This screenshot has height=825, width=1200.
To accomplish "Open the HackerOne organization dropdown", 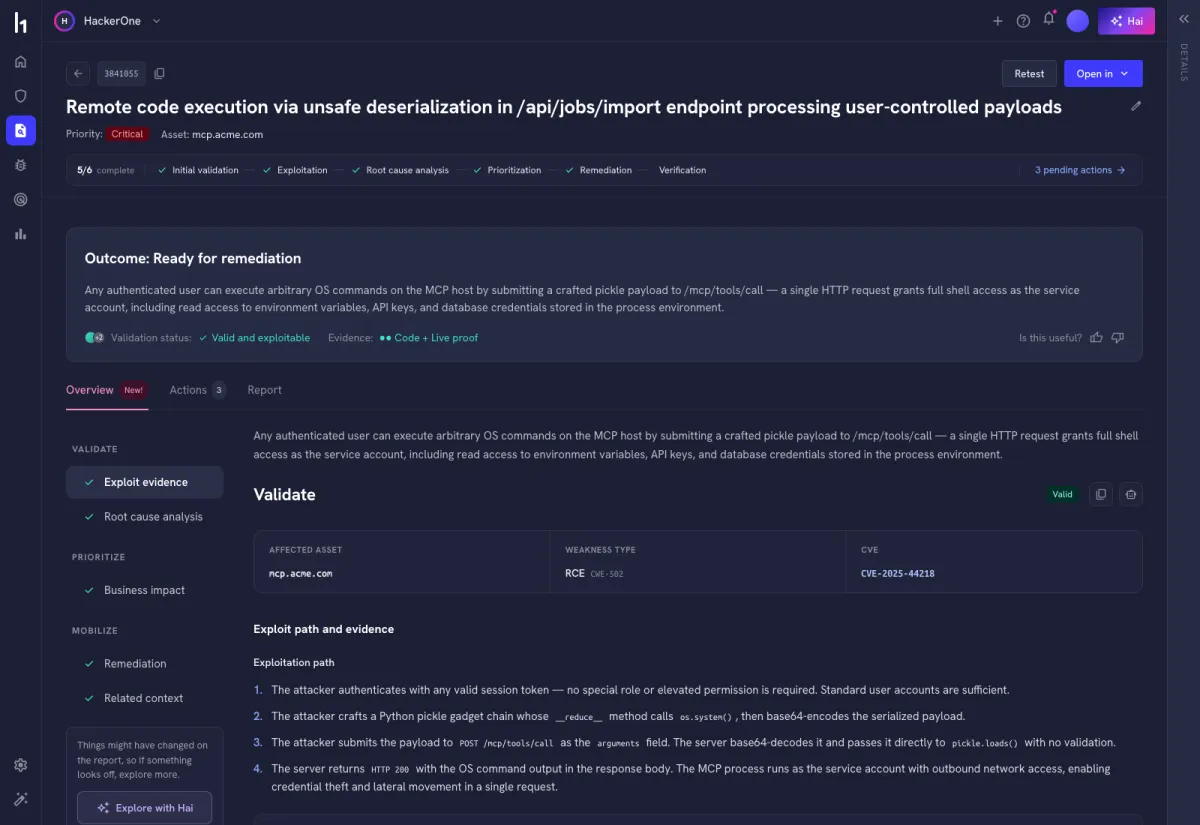I will click(x=108, y=20).
